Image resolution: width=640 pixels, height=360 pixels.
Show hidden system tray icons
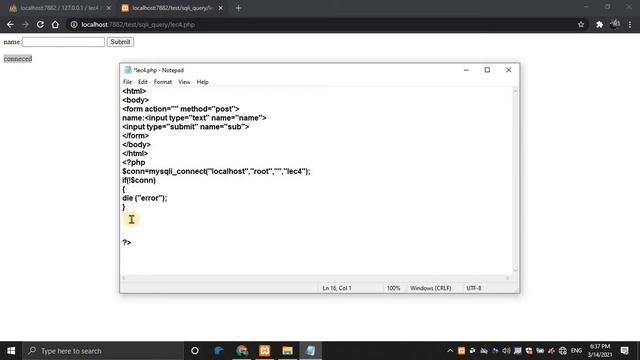[x=450, y=351]
